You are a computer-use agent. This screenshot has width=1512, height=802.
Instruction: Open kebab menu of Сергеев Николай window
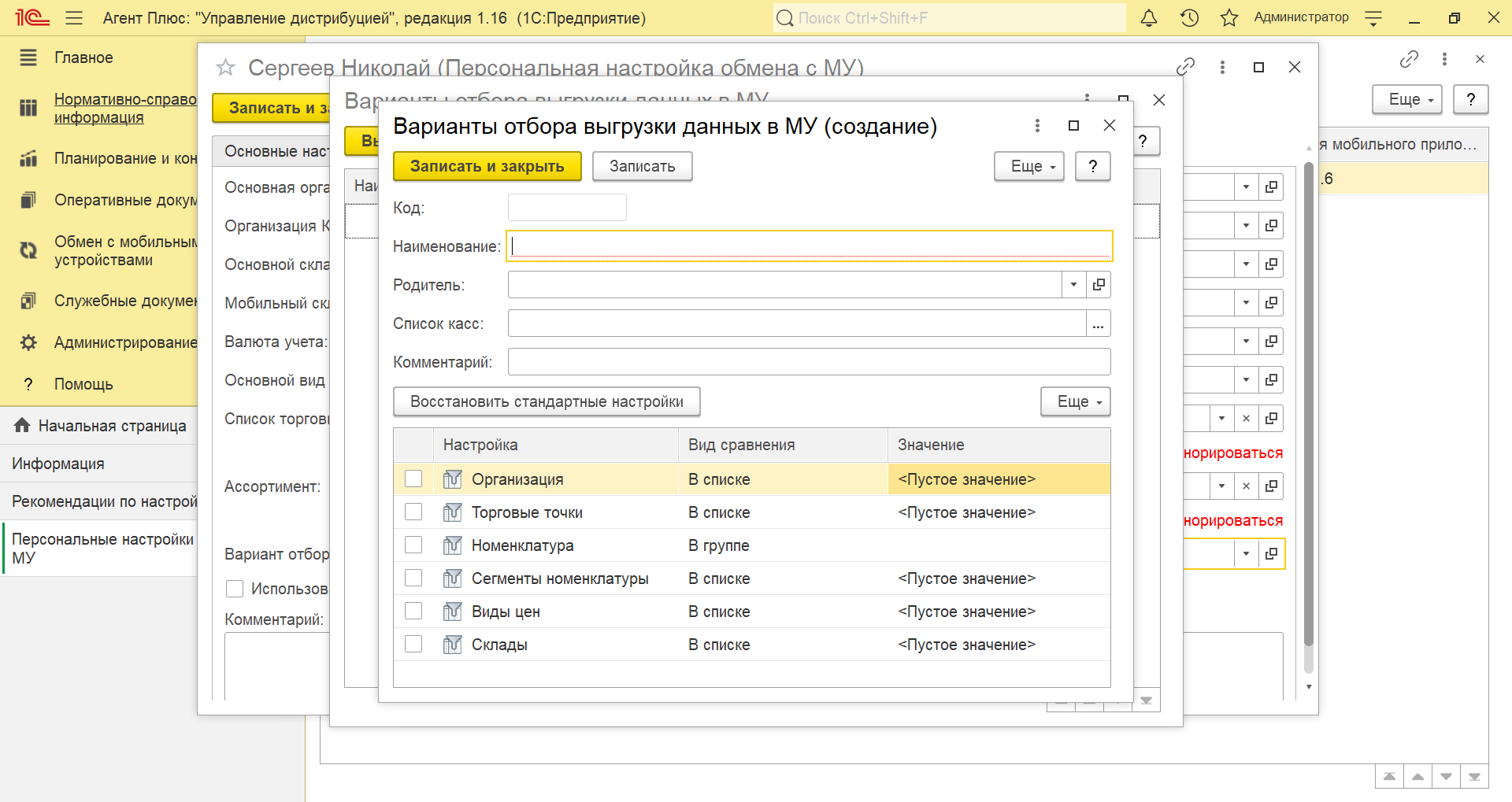pos(1222,67)
